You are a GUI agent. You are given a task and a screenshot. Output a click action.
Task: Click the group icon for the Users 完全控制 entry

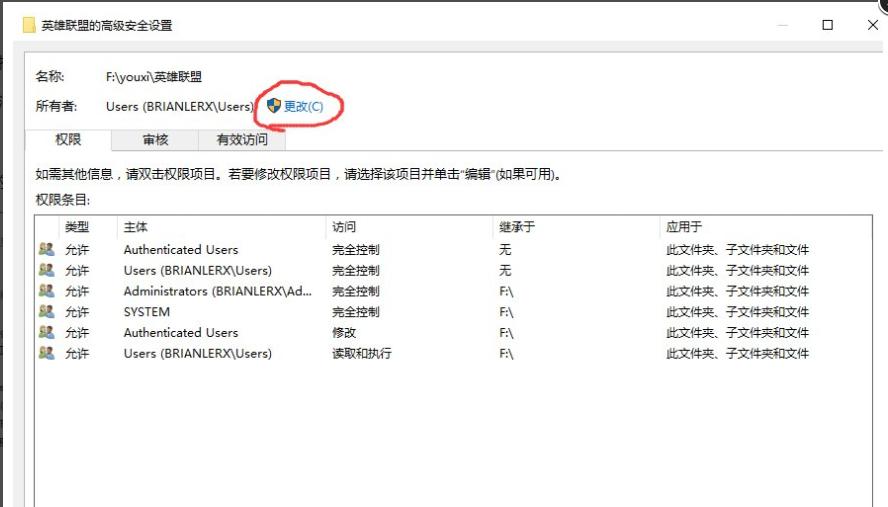47,270
